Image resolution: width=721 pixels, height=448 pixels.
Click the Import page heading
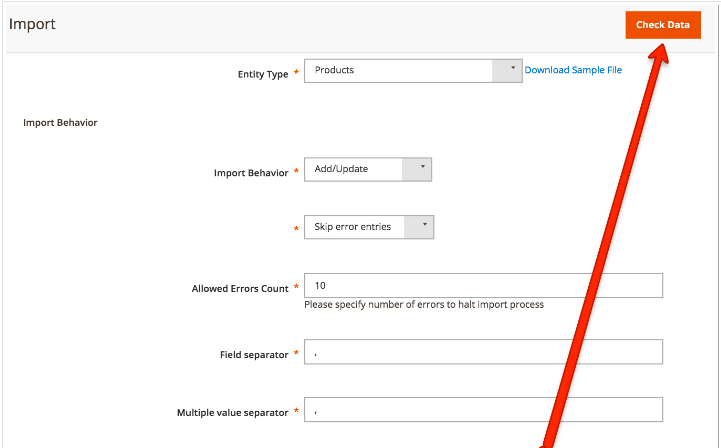click(x=32, y=24)
